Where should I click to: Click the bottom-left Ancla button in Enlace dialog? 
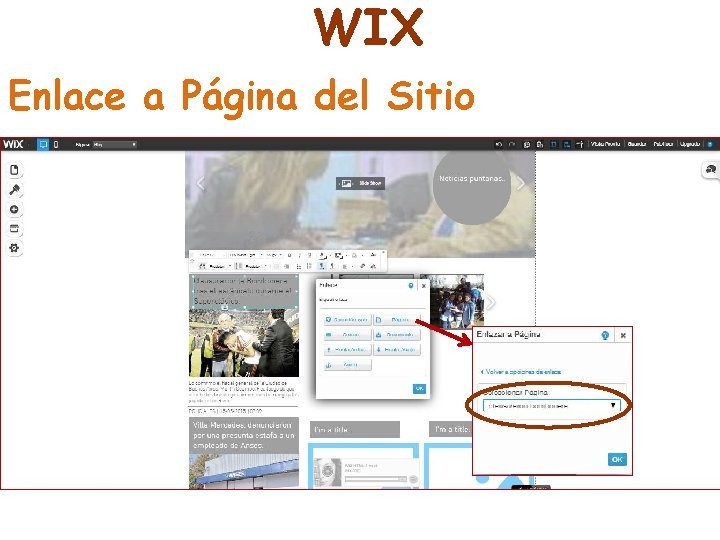coord(347,365)
